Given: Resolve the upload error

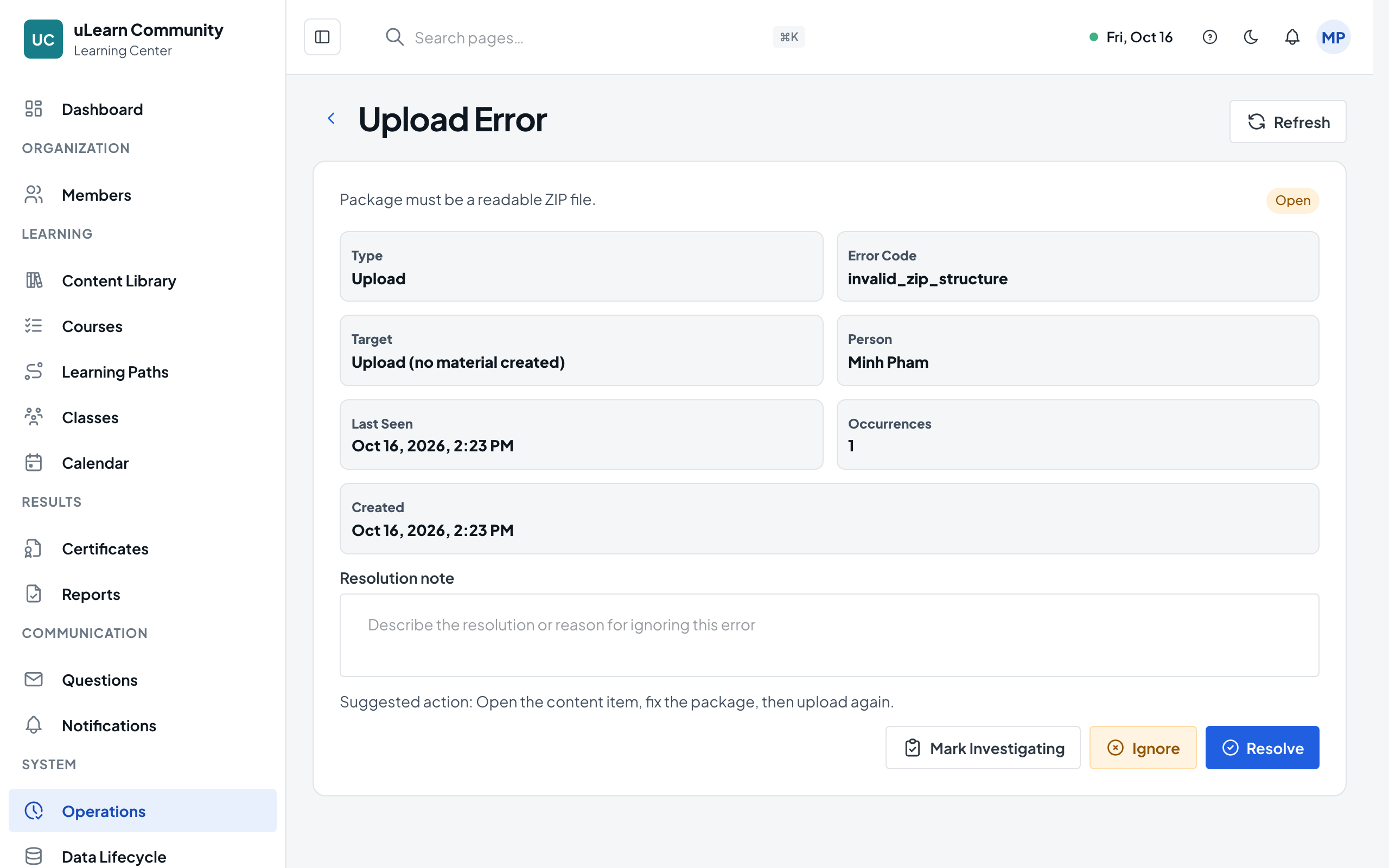Looking at the screenshot, I should [x=1262, y=748].
